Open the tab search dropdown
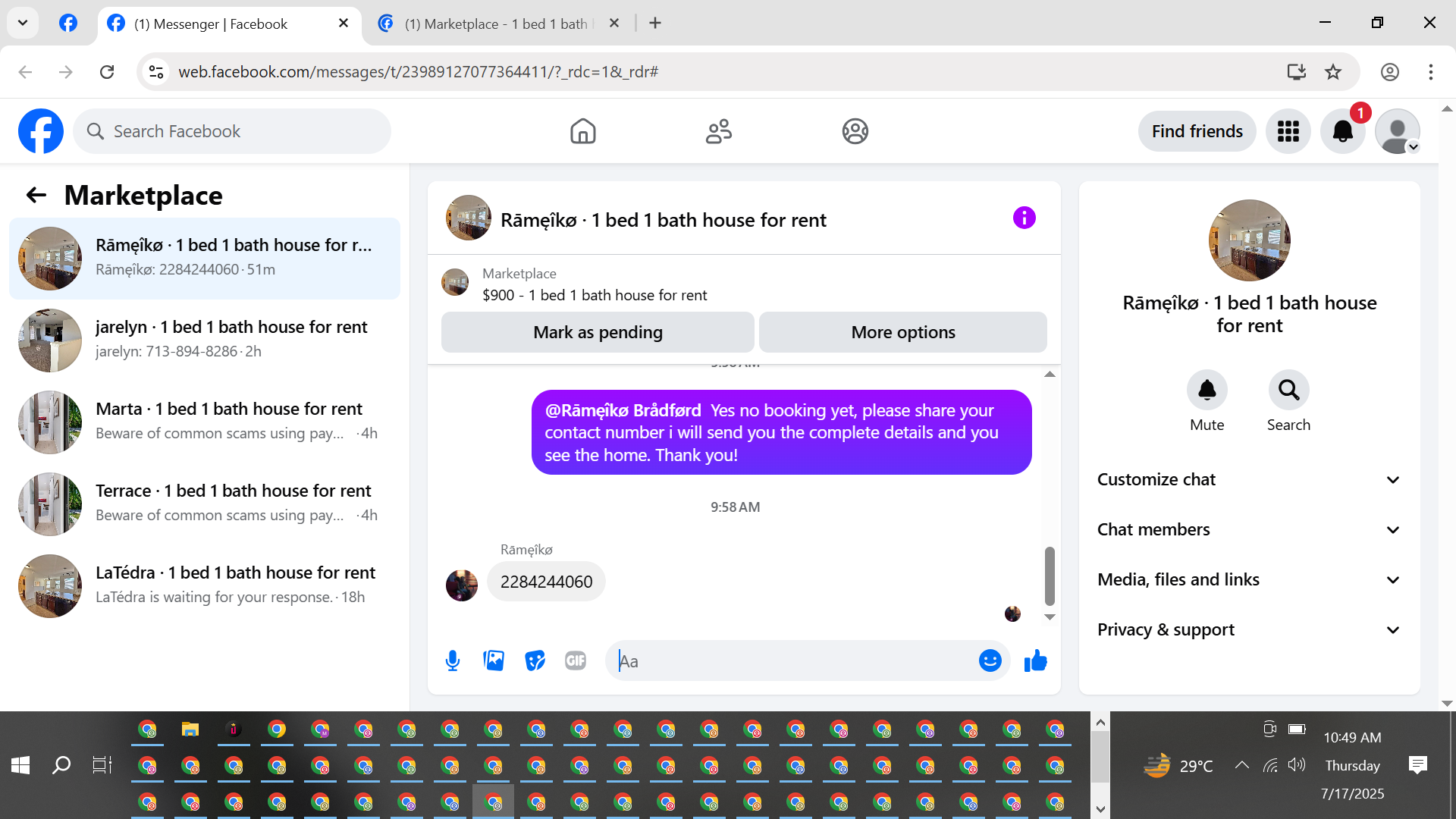The image size is (1456, 819). [x=23, y=23]
